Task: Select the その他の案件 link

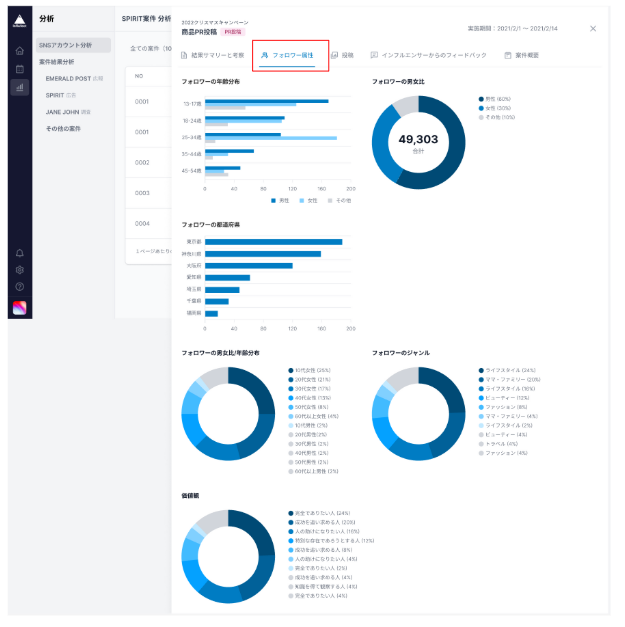Action: 63,129
